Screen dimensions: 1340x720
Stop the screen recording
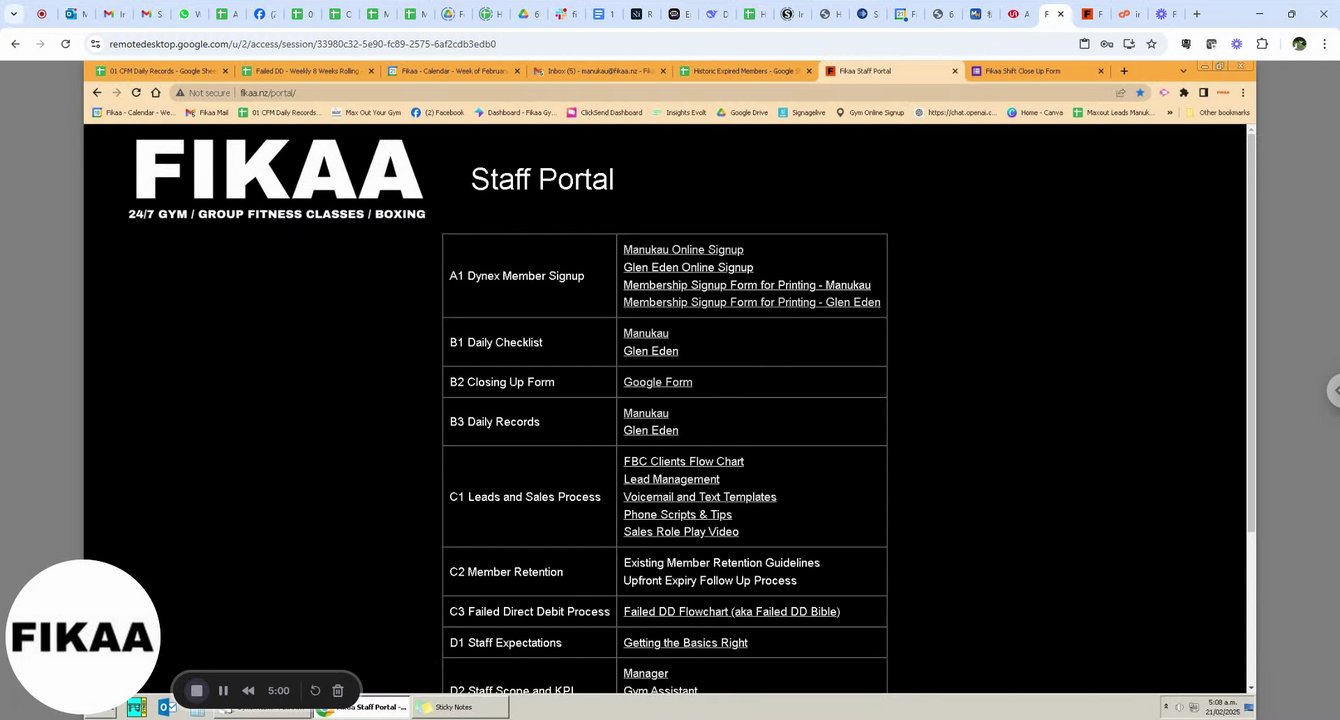click(197, 691)
